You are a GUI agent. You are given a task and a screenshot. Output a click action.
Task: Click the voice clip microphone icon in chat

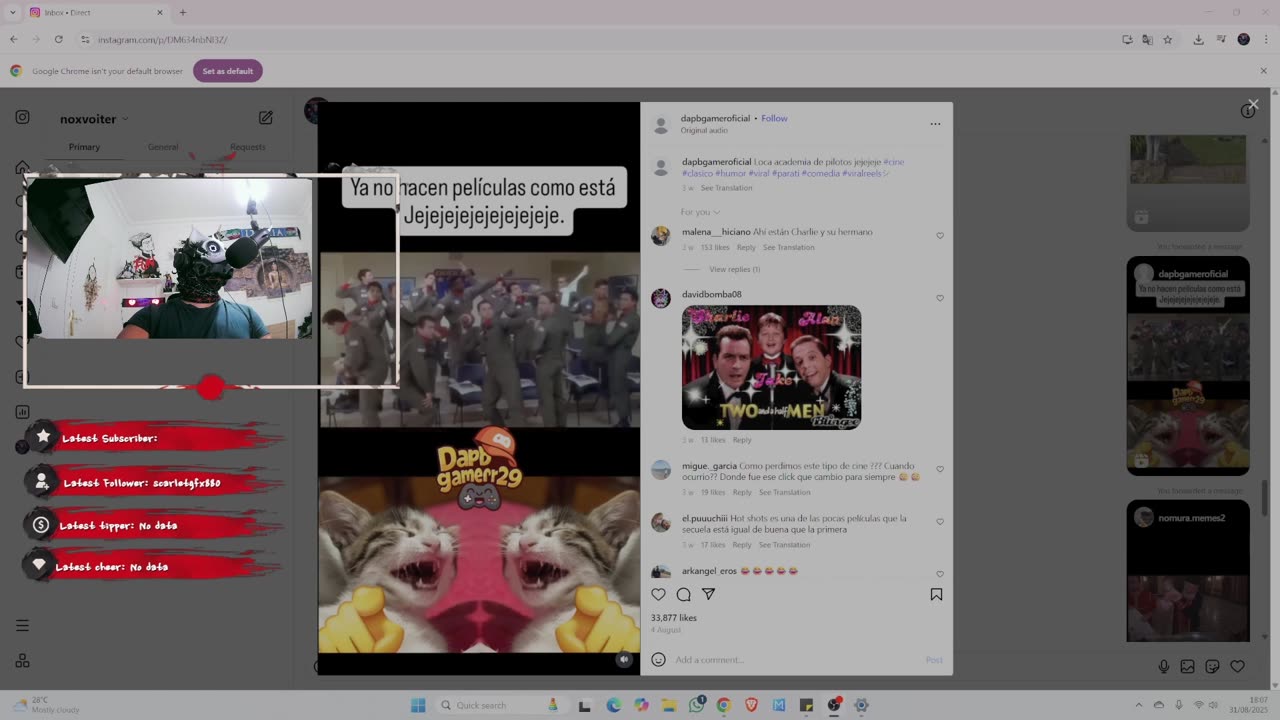click(x=1163, y=667)
